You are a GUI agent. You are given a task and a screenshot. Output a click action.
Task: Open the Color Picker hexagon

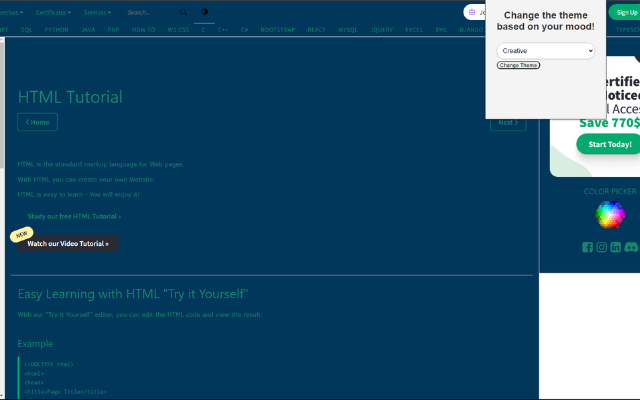(x=610, y=214)
